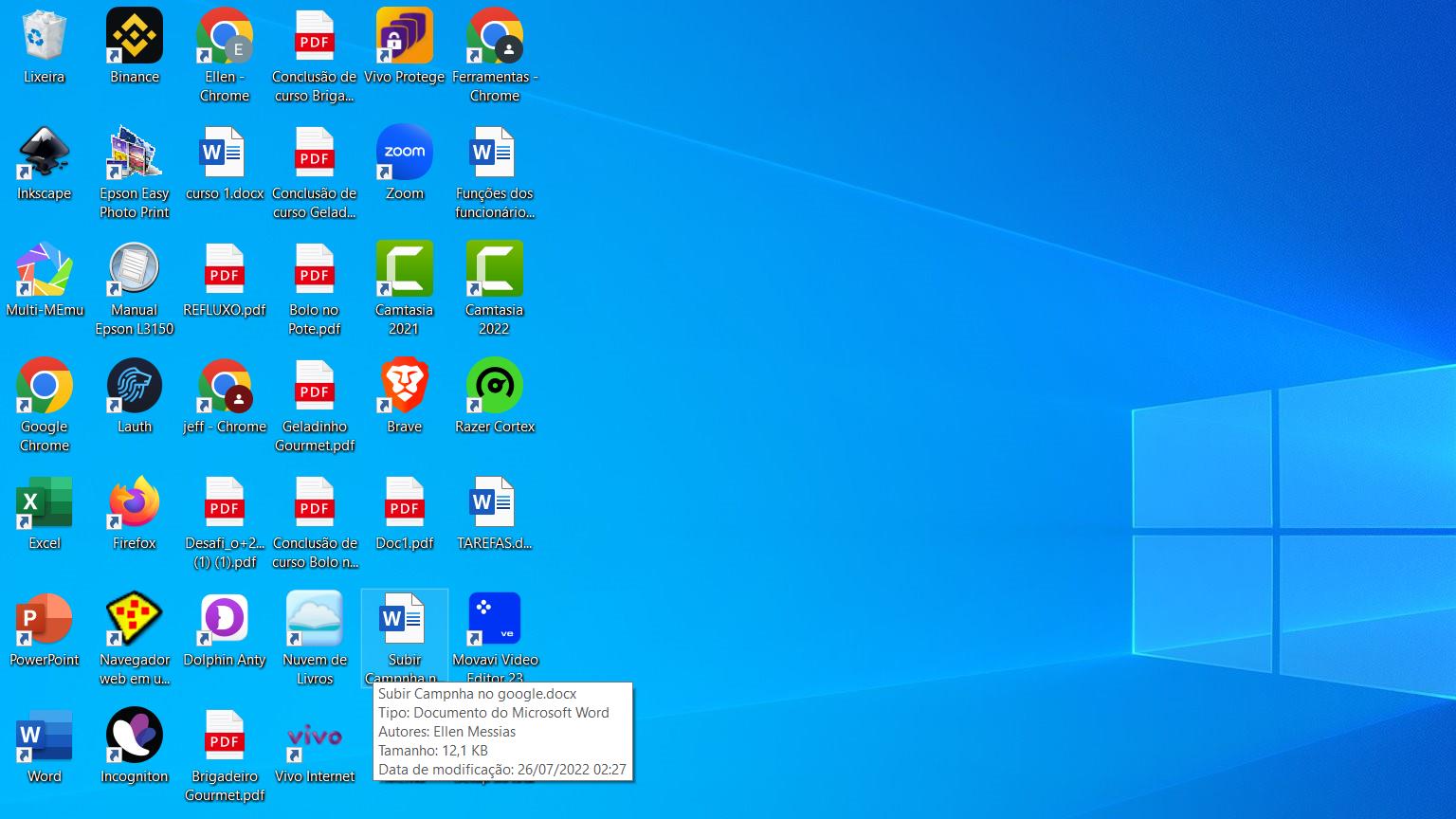Select the Dolphin Anty icon
The width and height of the screenshot is (1456, 819).
click(225, 619)
